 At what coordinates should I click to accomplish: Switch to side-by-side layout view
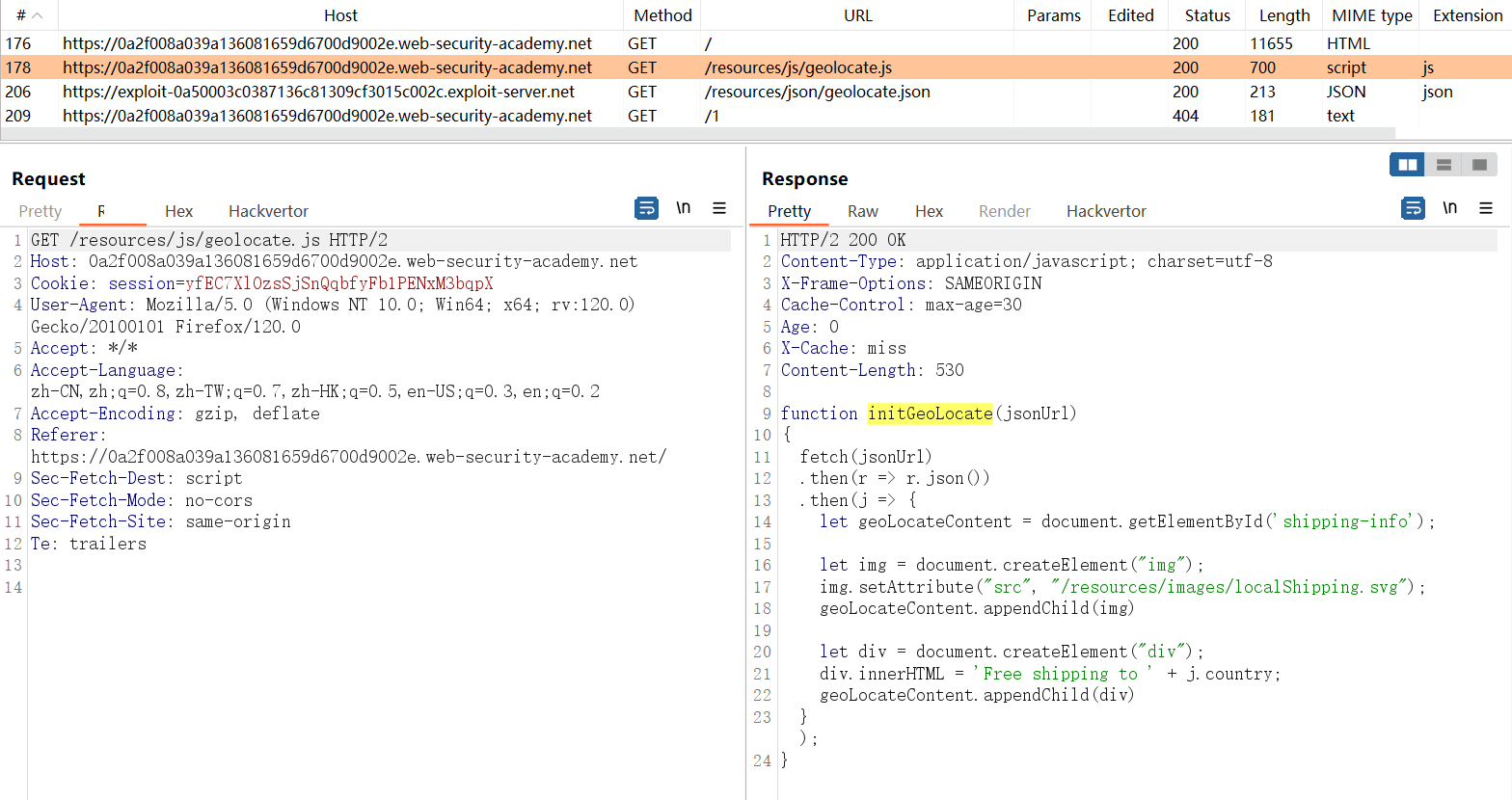click(x=1407, y=165)
